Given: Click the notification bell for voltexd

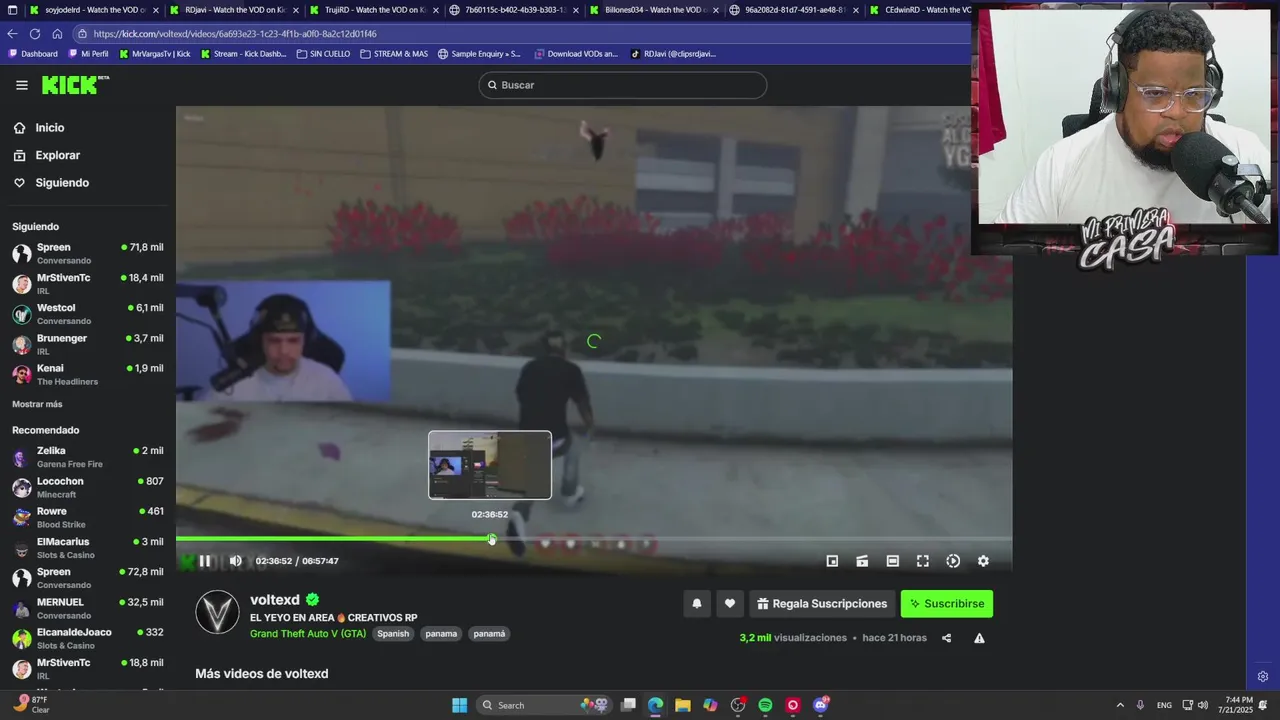Looking at the screenshot, I should click(x=697, y=604).
